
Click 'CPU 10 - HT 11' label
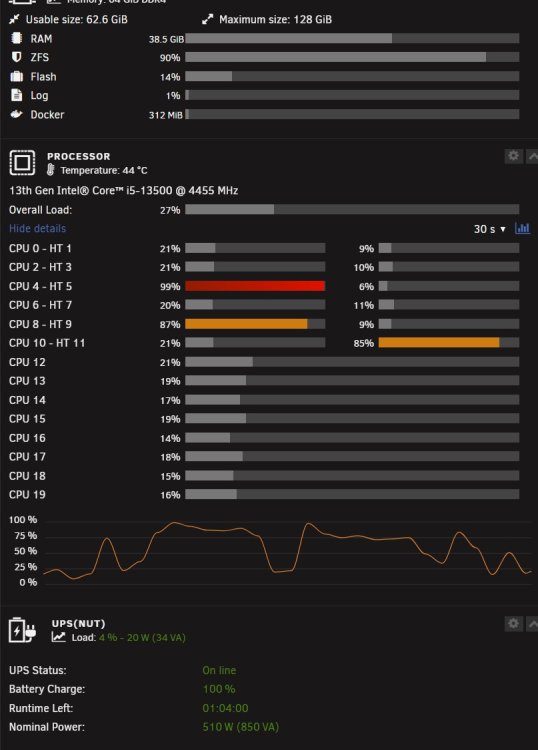coord(47,343)
